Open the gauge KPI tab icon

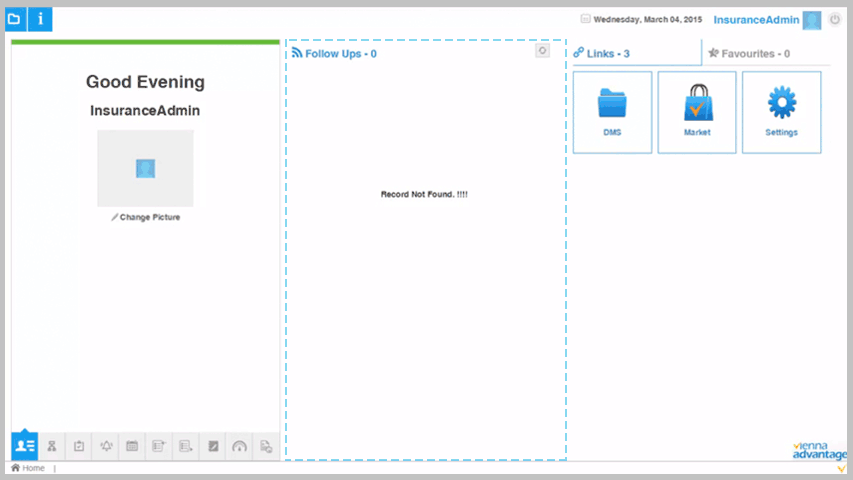[x=239, y=446]
